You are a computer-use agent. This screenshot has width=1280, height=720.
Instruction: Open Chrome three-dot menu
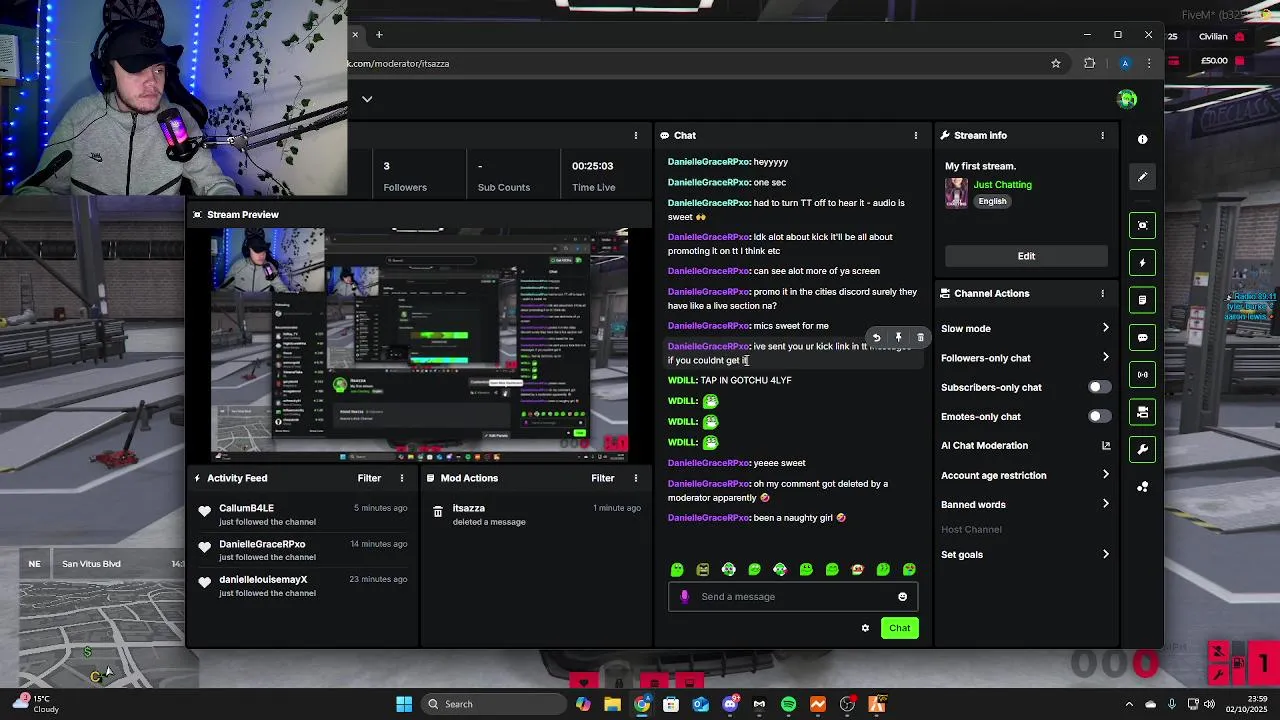[x=1149, y=63]
